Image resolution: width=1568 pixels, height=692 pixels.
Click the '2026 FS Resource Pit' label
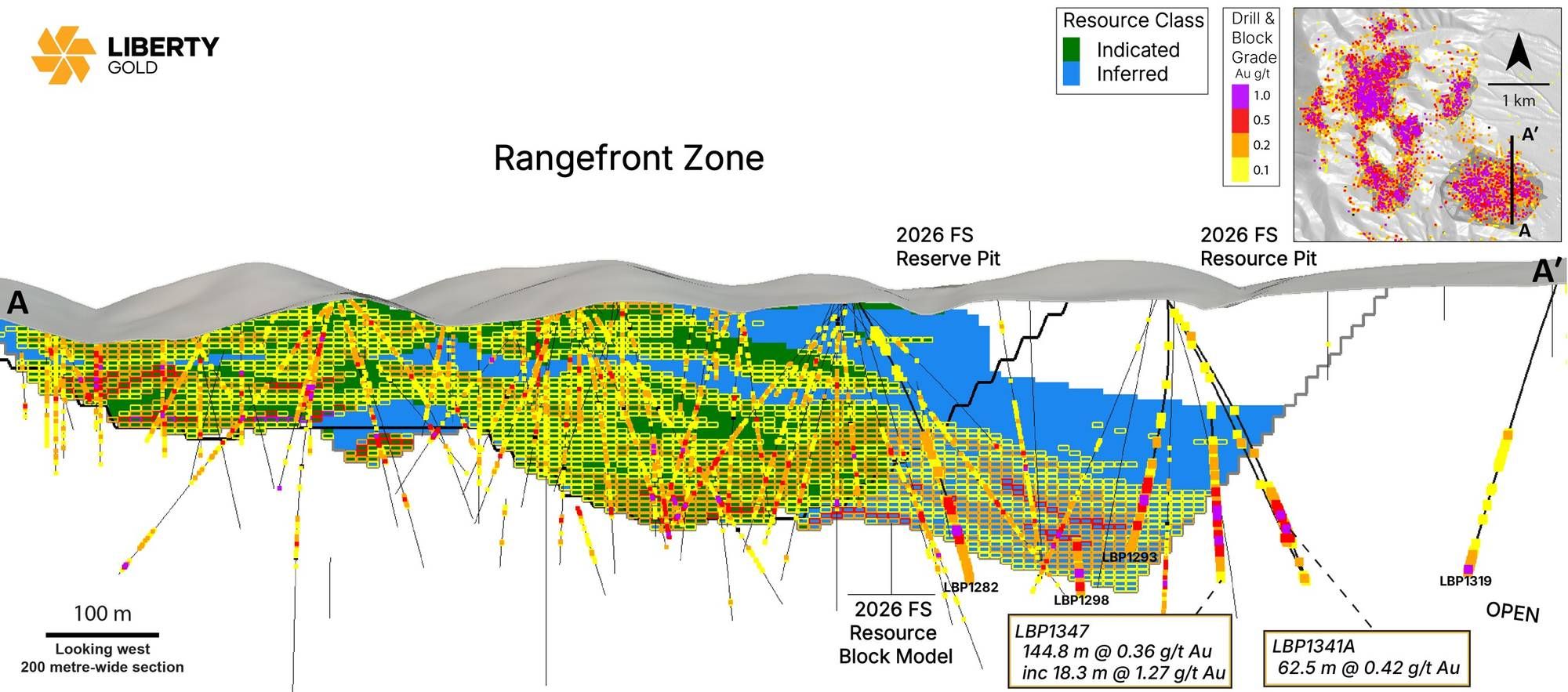click(1258, 247)
